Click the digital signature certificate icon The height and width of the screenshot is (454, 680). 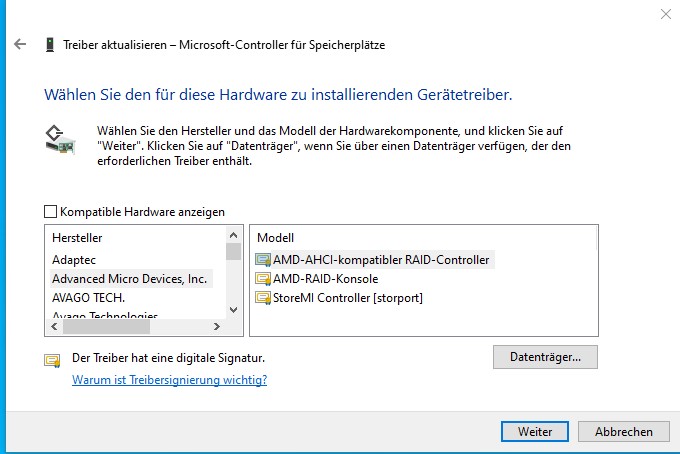pos(52,359)
